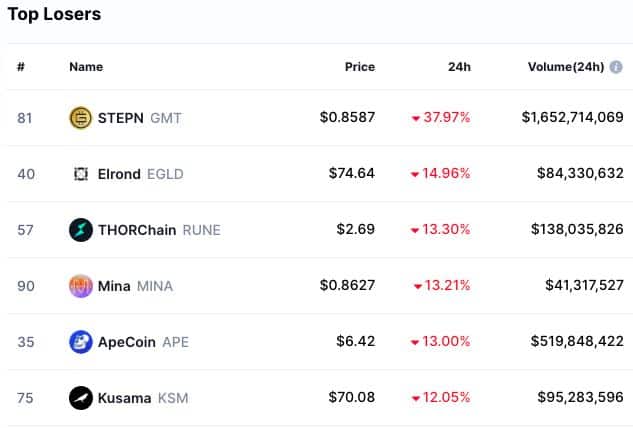633x428 pixels.
Task: Click the STEPN gold coin icon
Action: point(81,118)
